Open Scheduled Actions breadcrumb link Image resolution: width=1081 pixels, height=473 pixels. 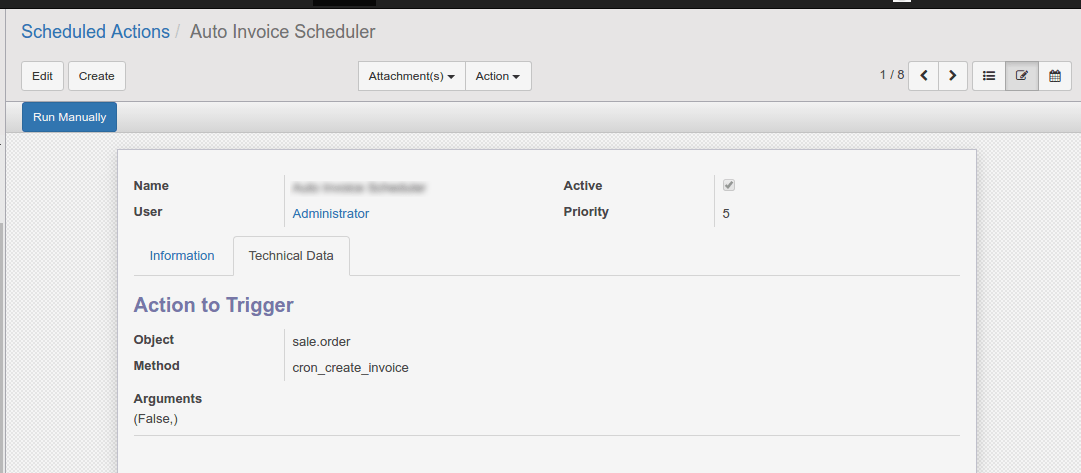pyautogui.click(x=95, y=32)
